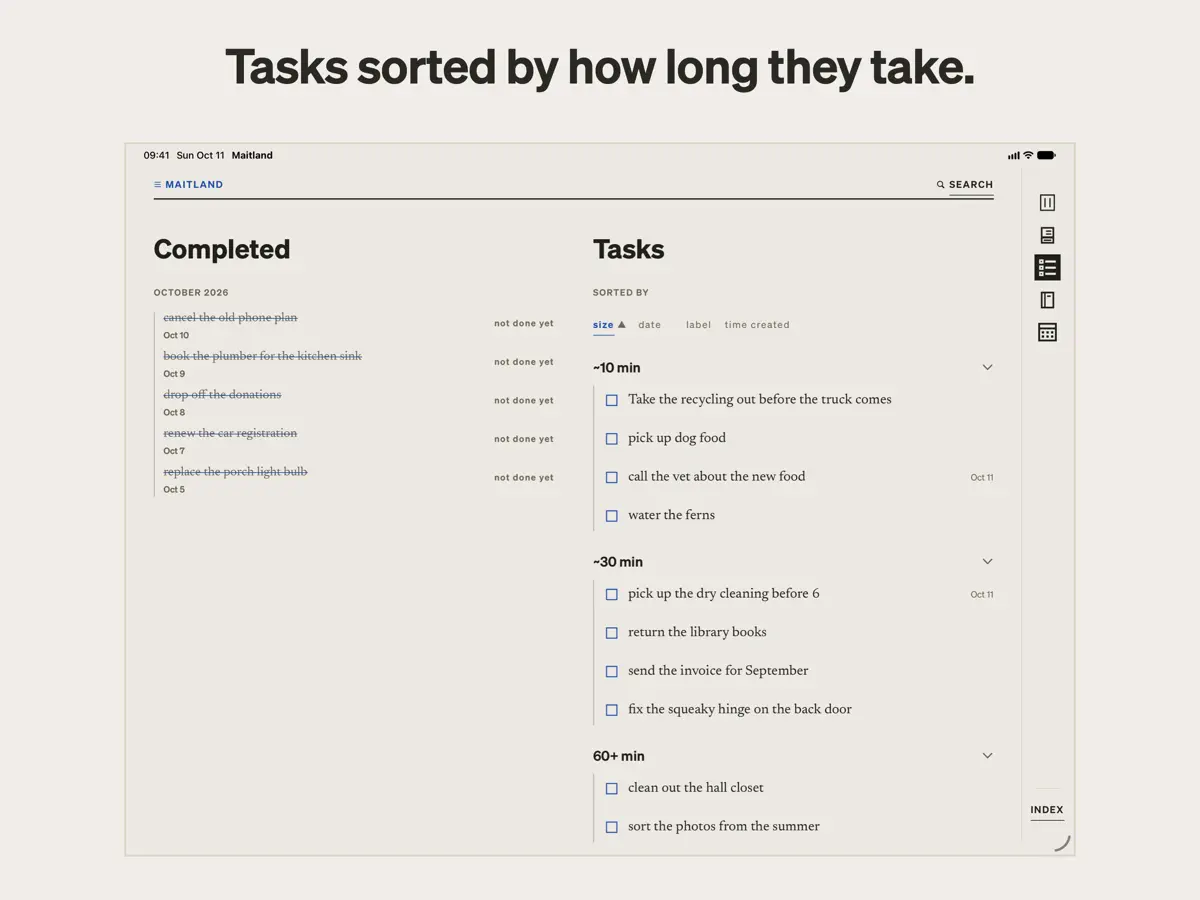The height and width of the screenshot is (900, 1200).
Task: Click the Oct 11 date on 'call the vet'
Action: tap(982, 478)
